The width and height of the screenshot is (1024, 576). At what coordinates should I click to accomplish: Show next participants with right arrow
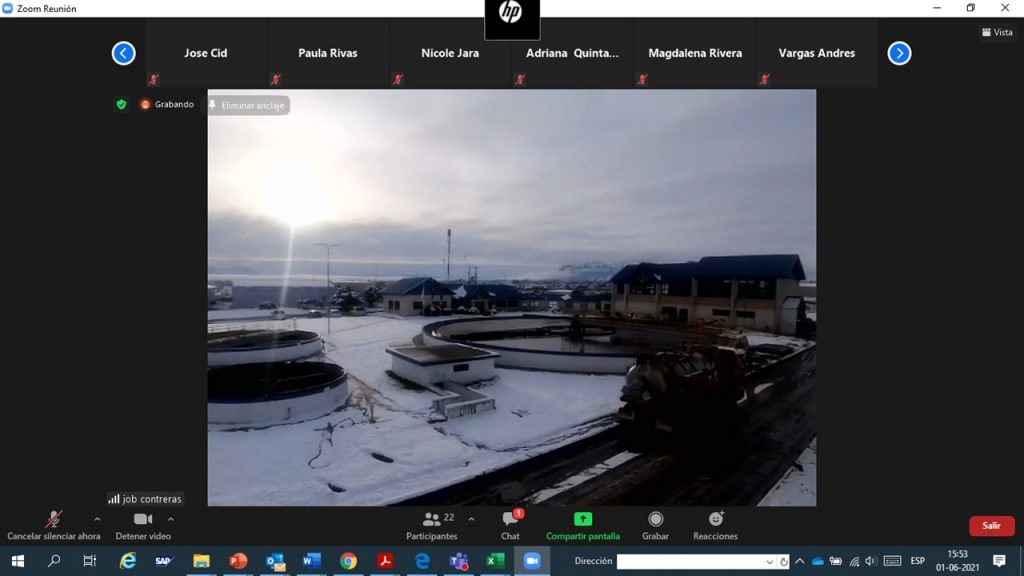coord(899,53)
